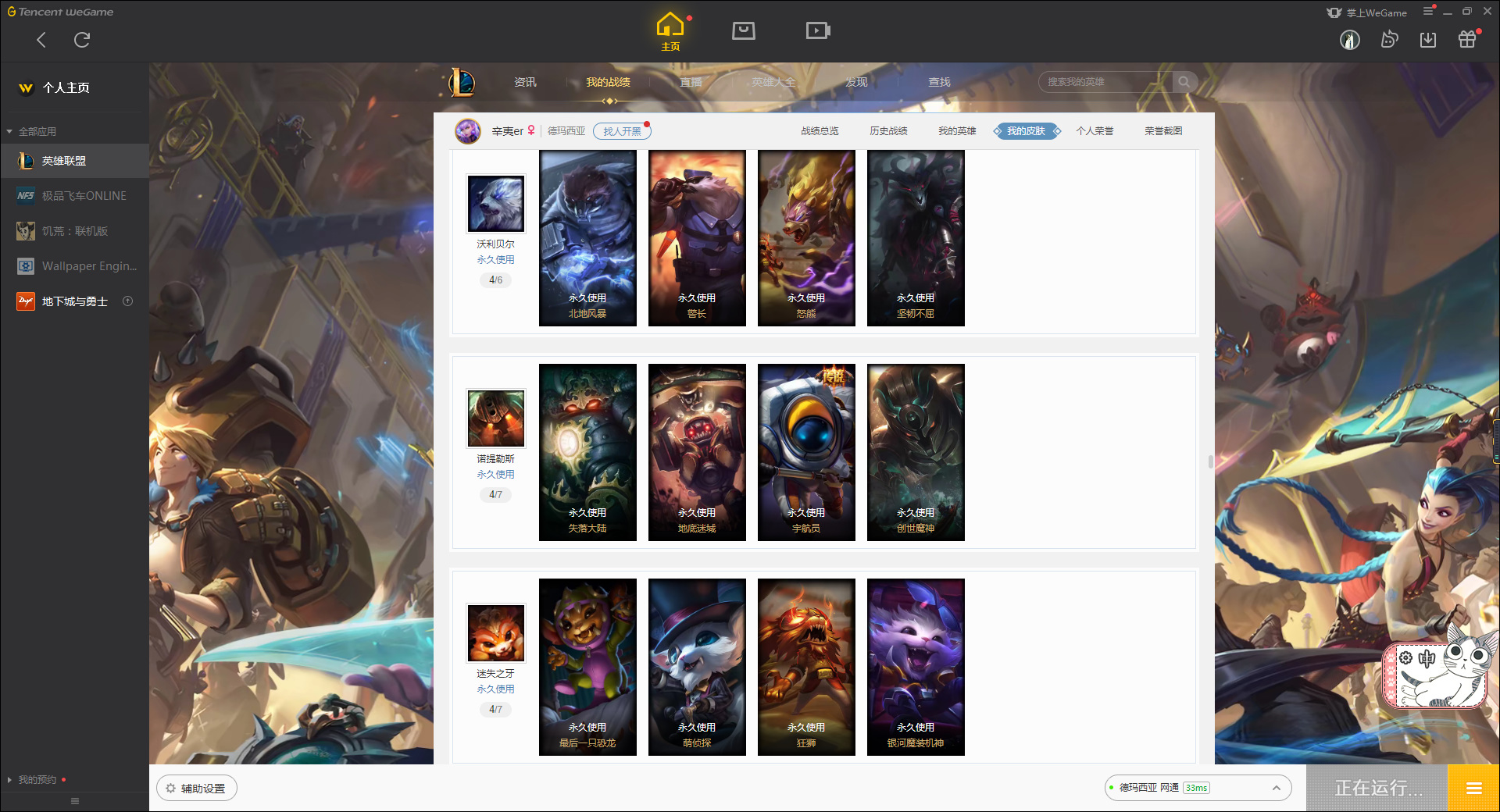Open the yellow menu button bottom right

[x=1473, y=789]
